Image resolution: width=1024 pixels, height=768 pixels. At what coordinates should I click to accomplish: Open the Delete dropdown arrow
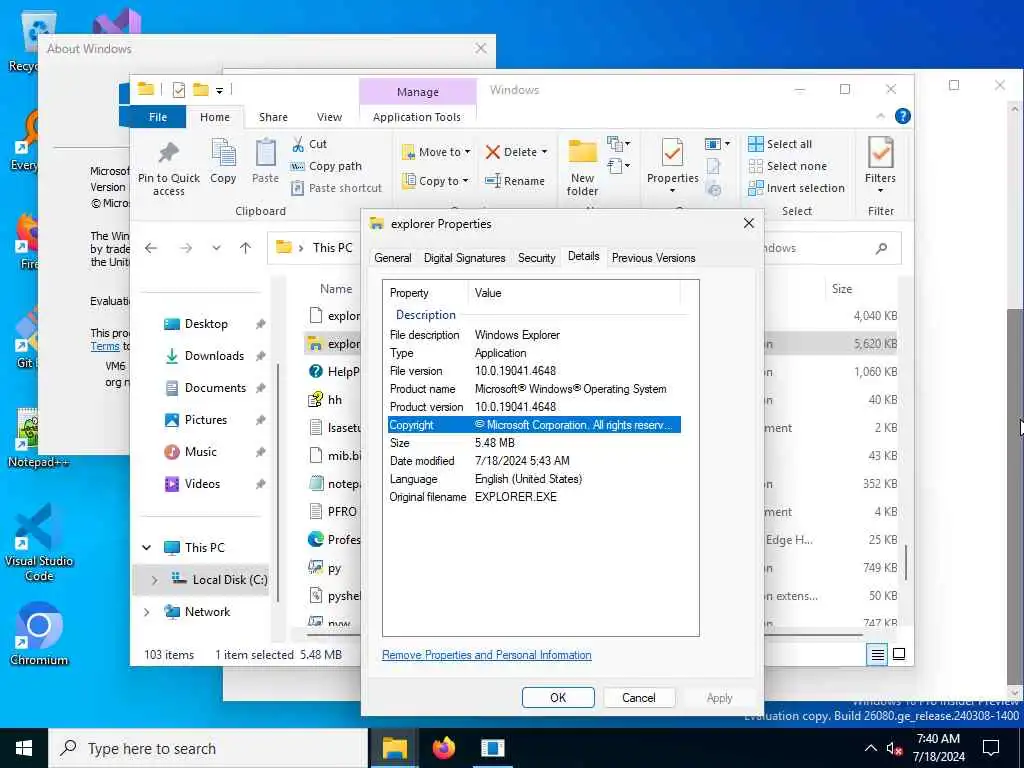[545, 152]
